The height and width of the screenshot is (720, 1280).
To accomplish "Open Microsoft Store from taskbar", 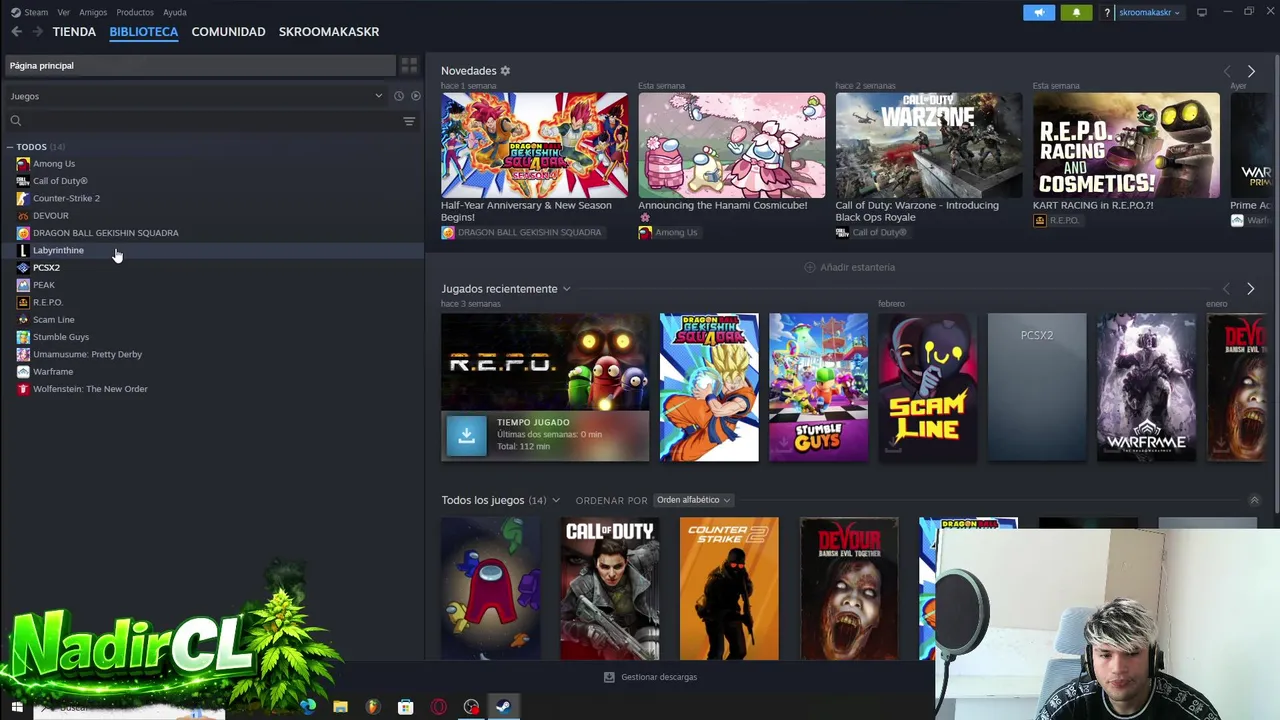I will (405, 707).
